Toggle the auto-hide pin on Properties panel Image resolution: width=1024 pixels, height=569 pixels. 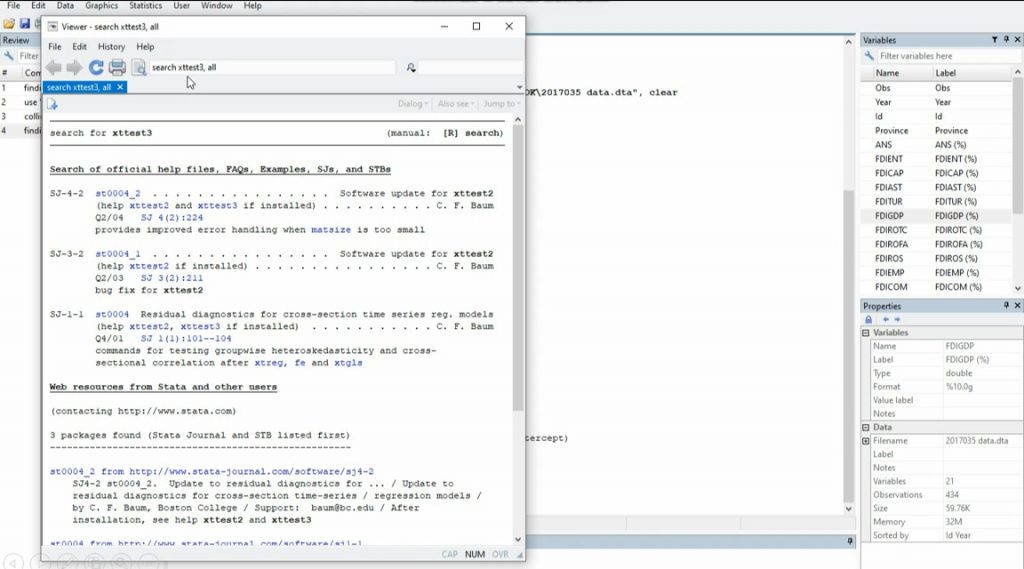tap(1005, 306)
